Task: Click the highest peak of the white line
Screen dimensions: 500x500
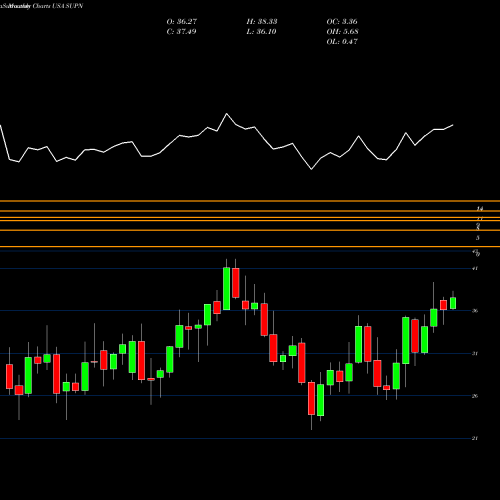Action: [x=227, y=114]
